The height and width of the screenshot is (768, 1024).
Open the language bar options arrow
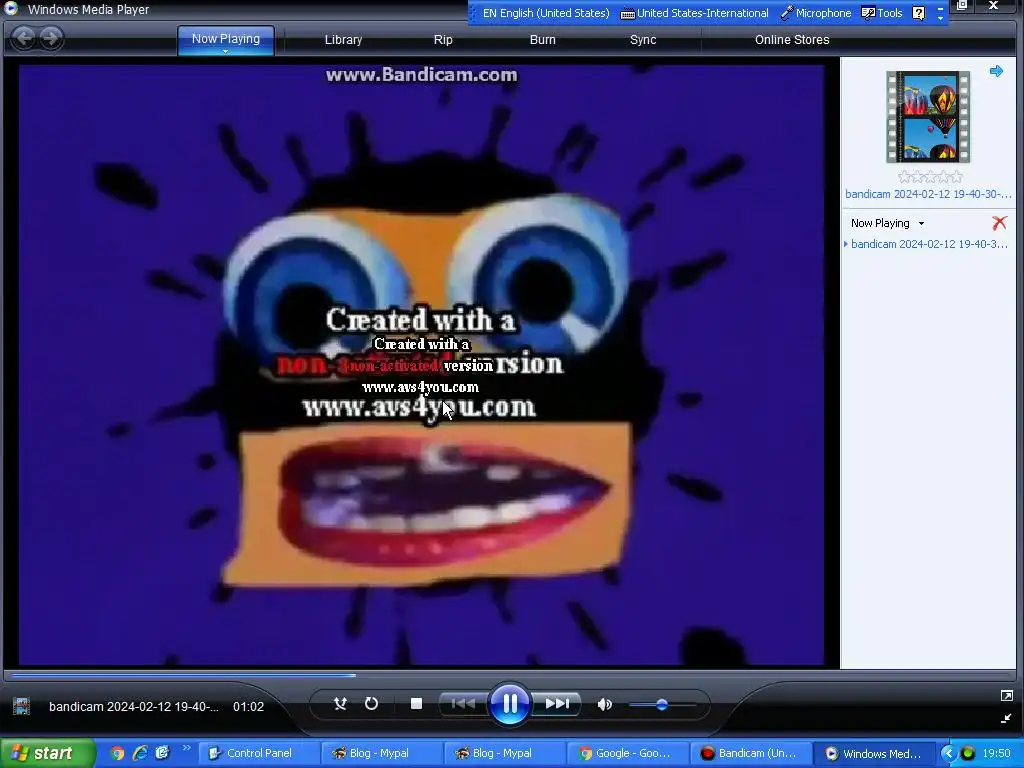point(940,18)
